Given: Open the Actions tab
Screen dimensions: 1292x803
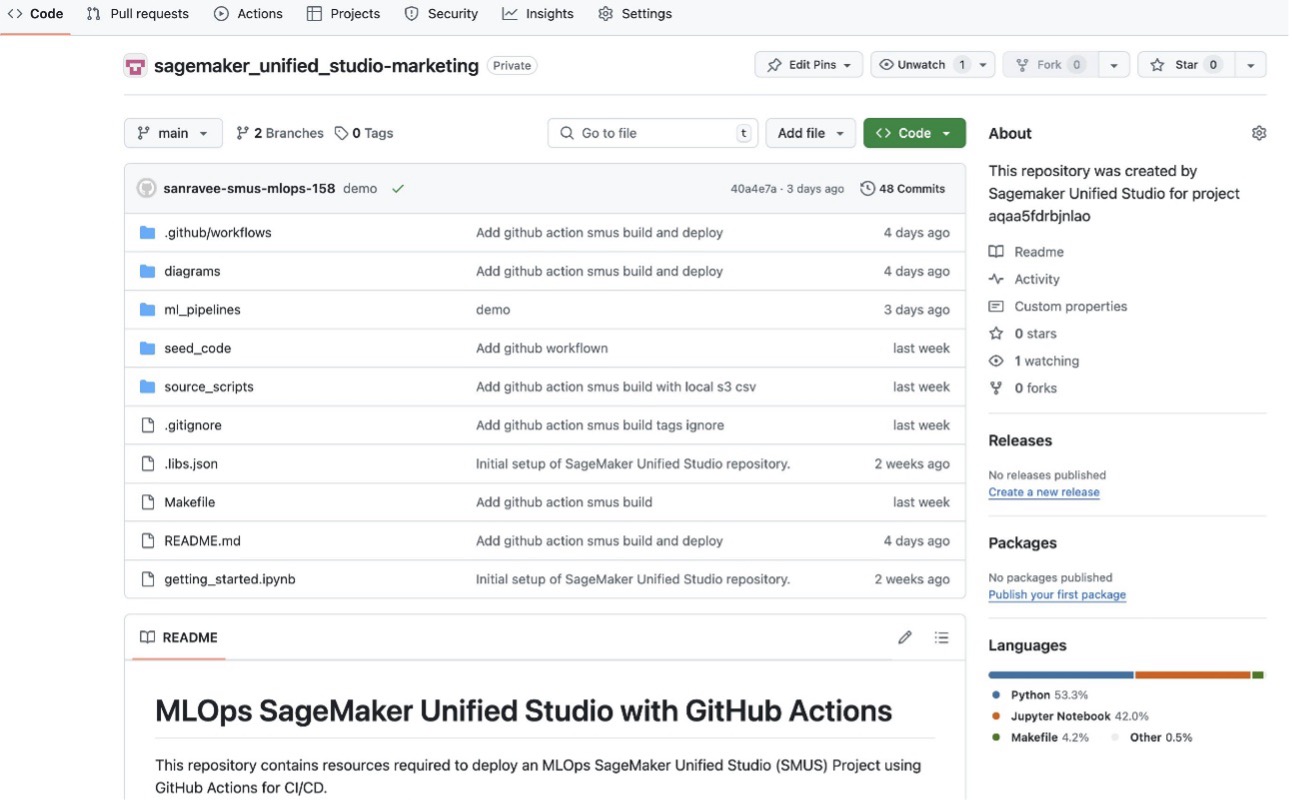Looking at the screenshot, I should coord(248,14).
